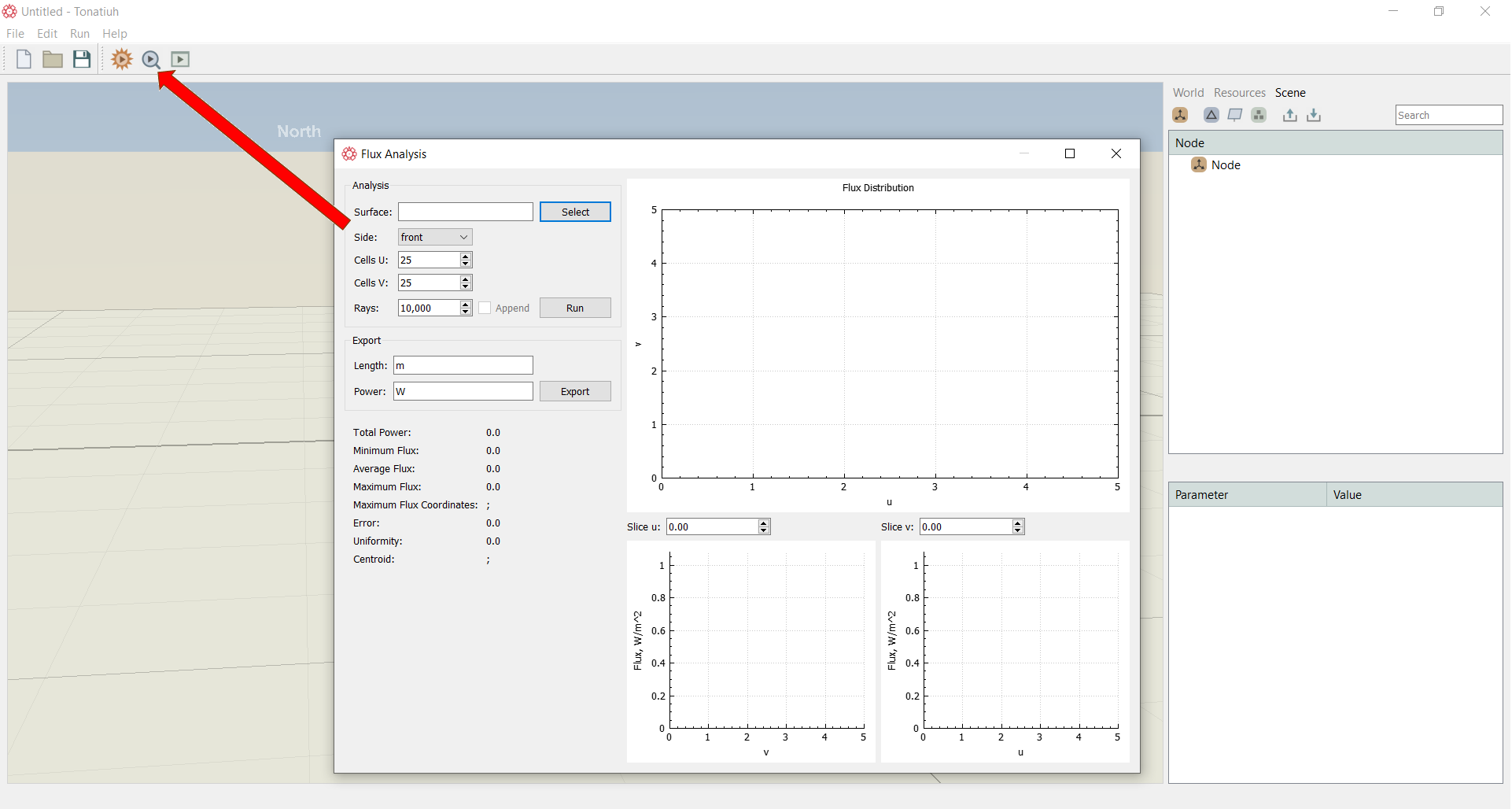
Task: Increase the Slice u value using the up arrow
Action: tap(764, 523)
